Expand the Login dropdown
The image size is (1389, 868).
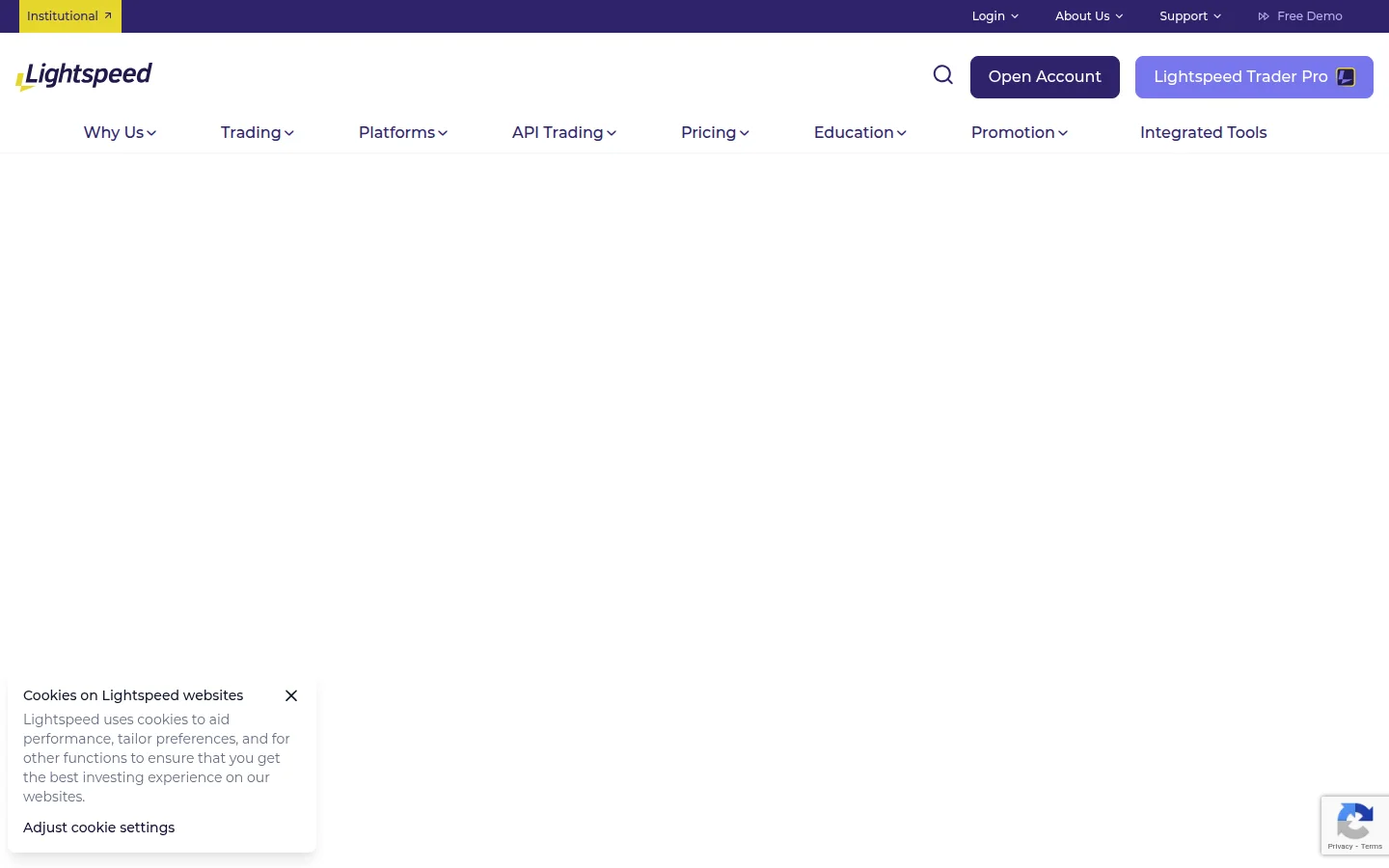994,16
